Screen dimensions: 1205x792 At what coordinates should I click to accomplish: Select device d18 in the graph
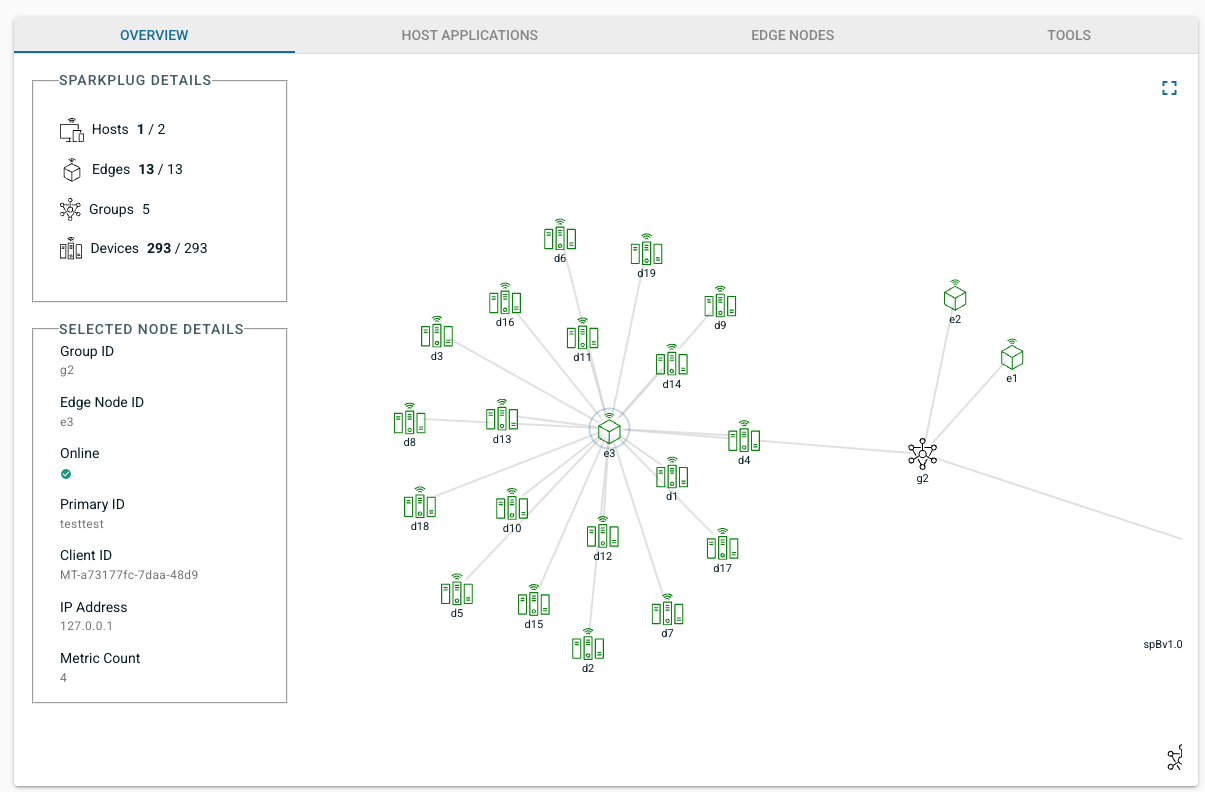point(420,504)
